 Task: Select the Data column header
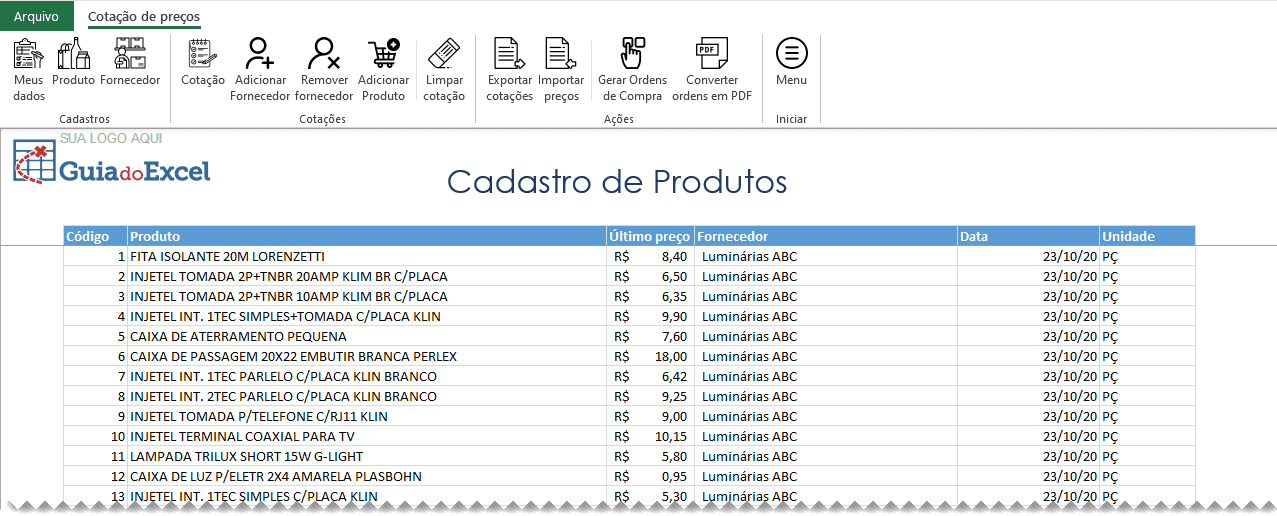(x=1028, y=236)
